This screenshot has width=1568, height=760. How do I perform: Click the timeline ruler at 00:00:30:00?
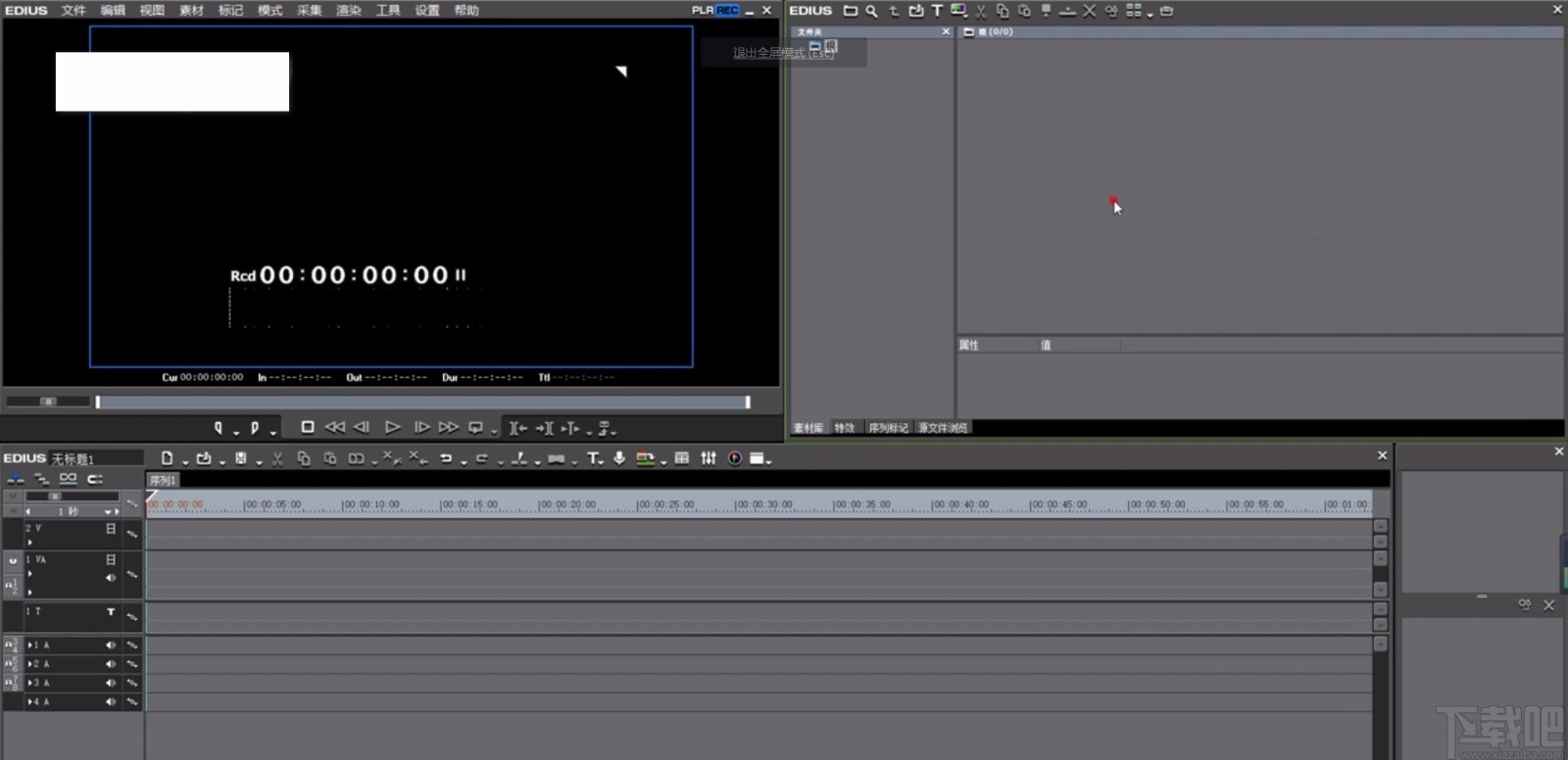coord(736,505)
